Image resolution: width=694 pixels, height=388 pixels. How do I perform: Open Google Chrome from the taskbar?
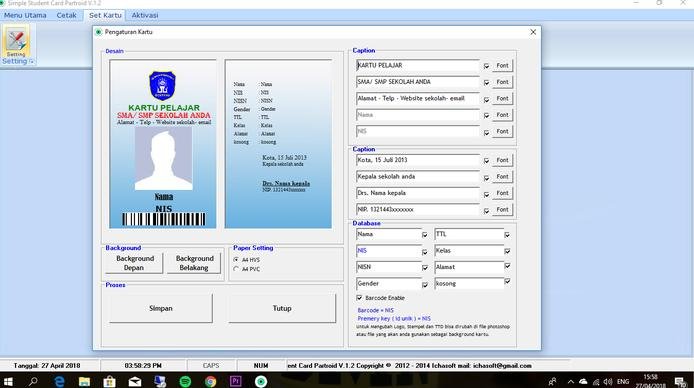tap(211, 381)
